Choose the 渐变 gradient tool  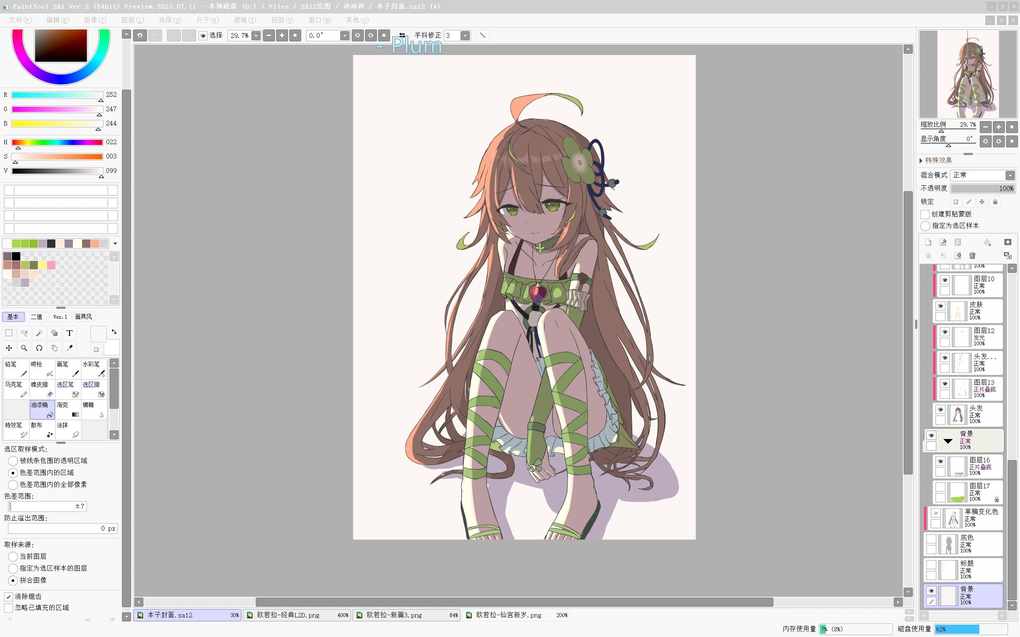pyautogui.click(x=68, y=409)
